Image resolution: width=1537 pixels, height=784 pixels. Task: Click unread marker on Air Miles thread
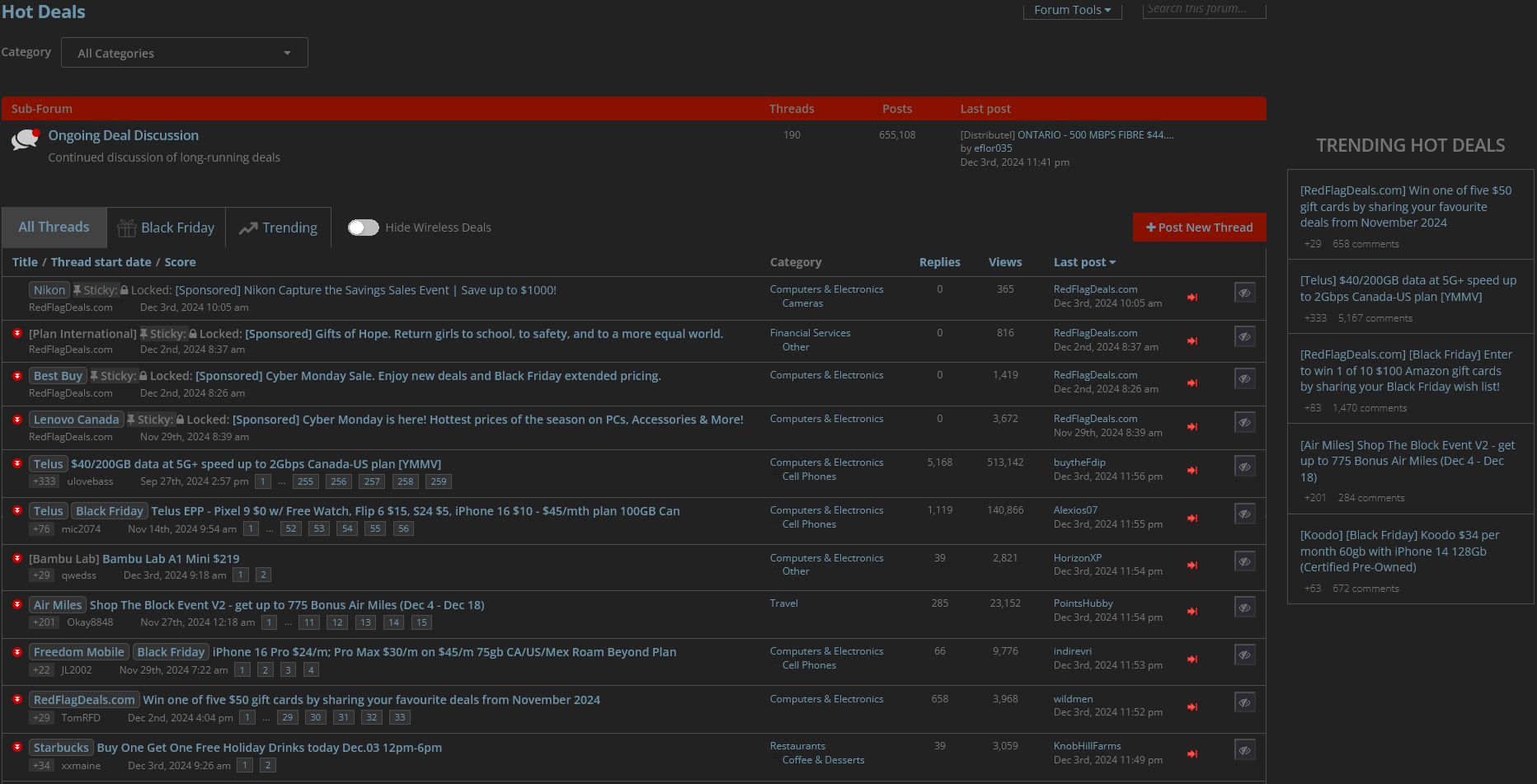pos(16,604)
